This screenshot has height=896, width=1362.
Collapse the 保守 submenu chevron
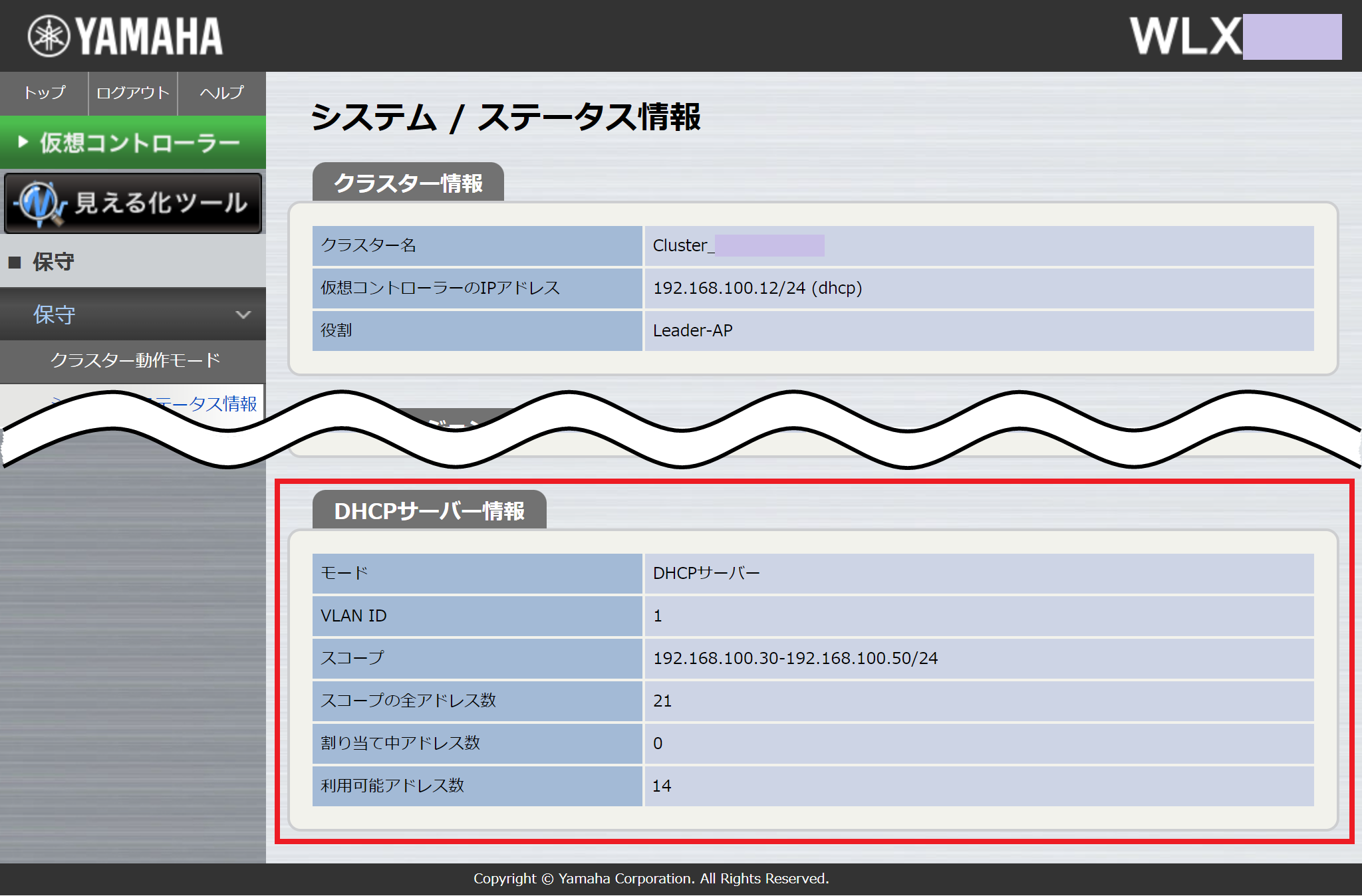(243, 314)
